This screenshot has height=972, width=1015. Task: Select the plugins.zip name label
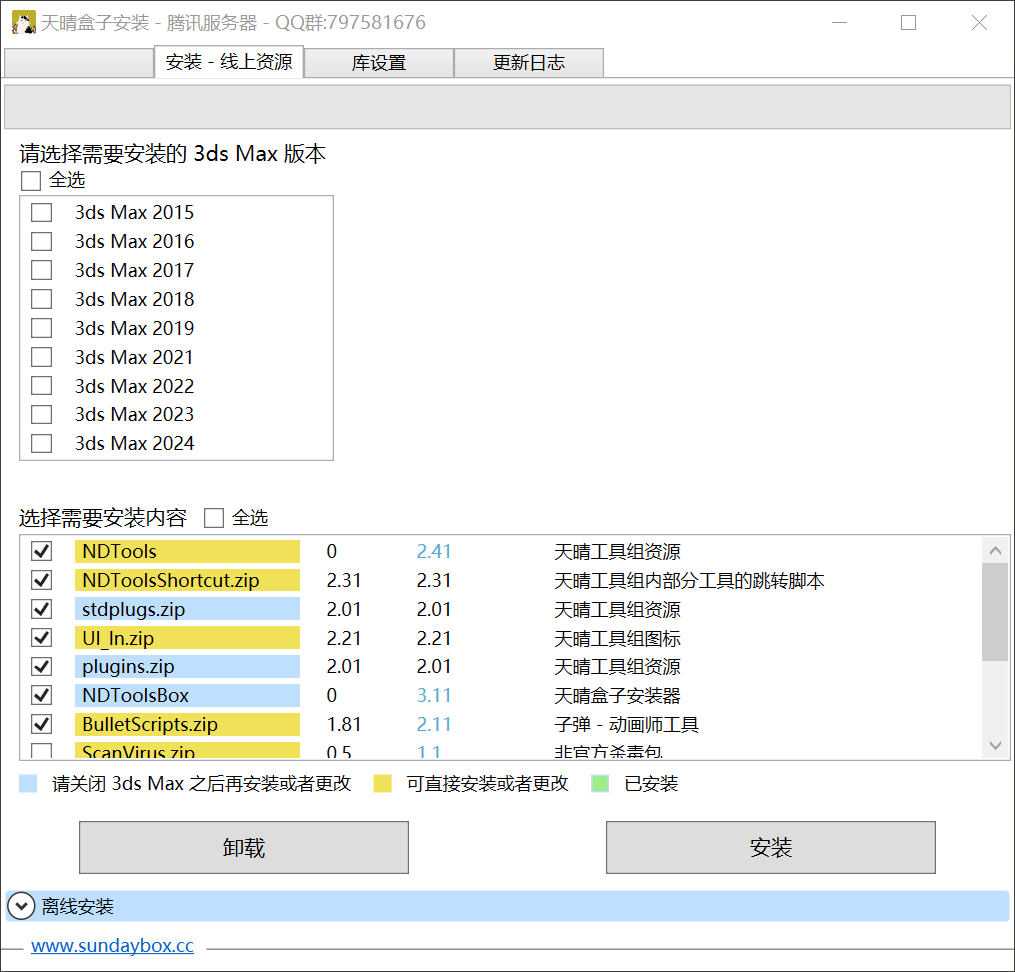click(x=187, y=667)
